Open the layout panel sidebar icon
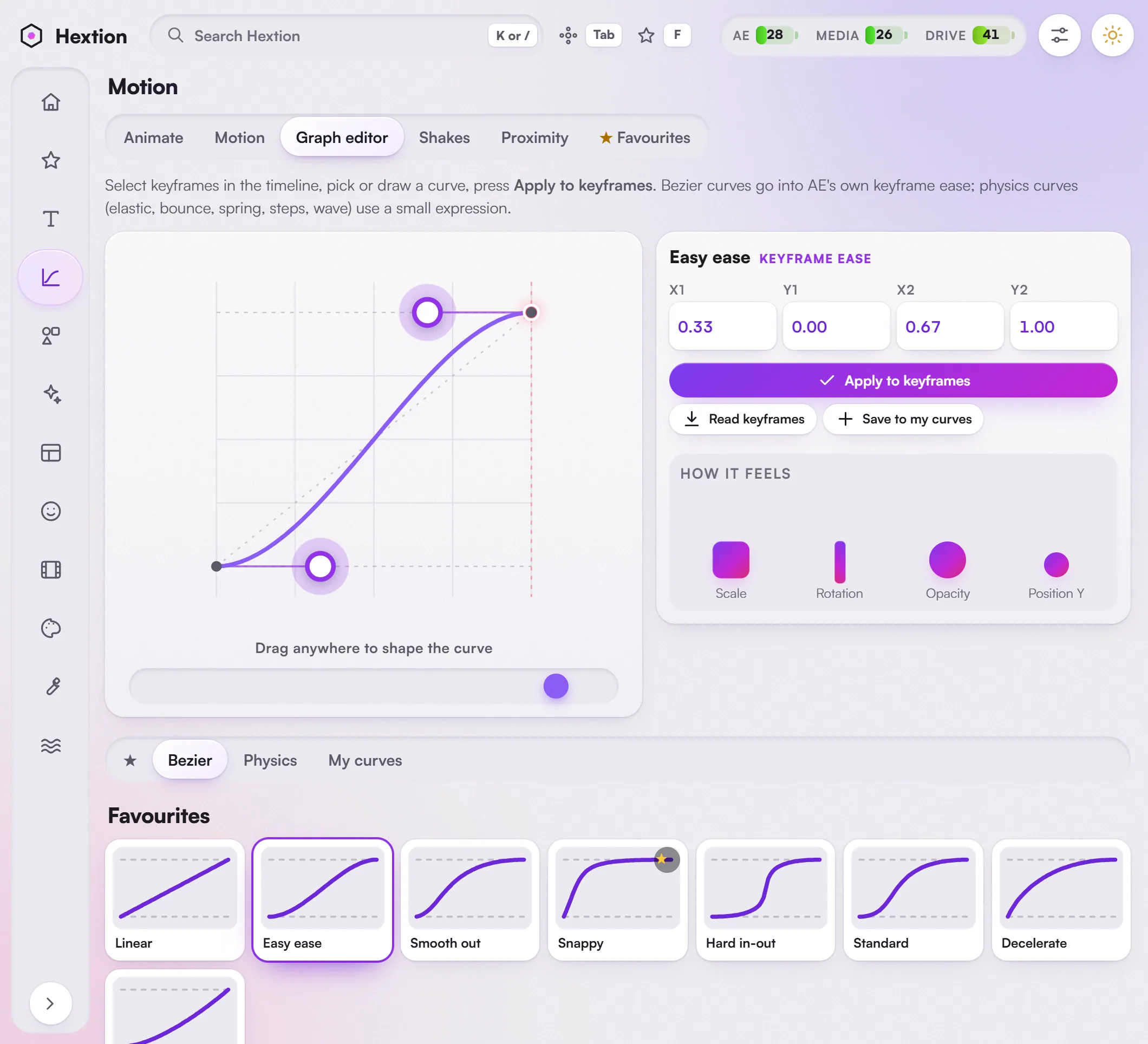This screenshot has height=1044, width=1148. (x=51, y=453)
